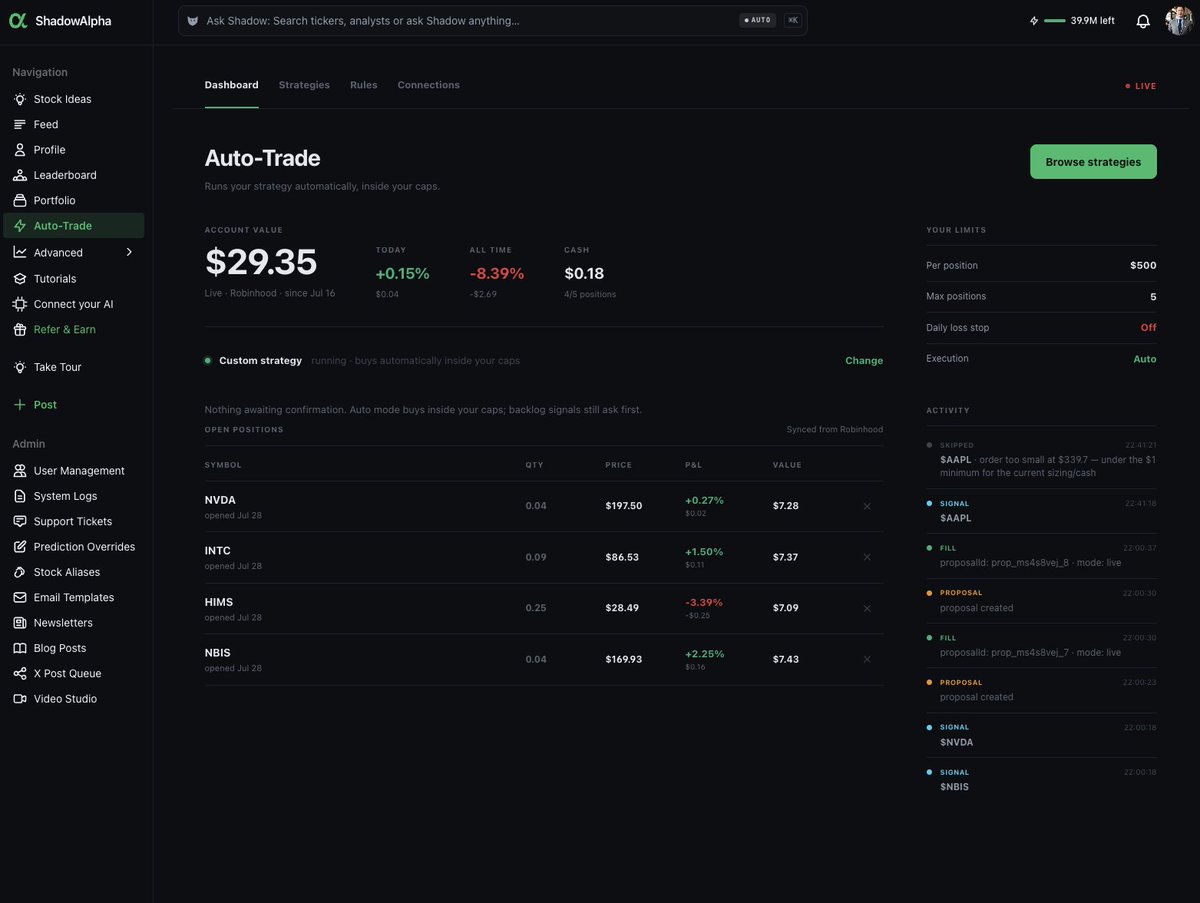Image resolution: width=1200 pixels, height=903 pixels.
Task: Close the HIMS position
Action: (867, 608)
